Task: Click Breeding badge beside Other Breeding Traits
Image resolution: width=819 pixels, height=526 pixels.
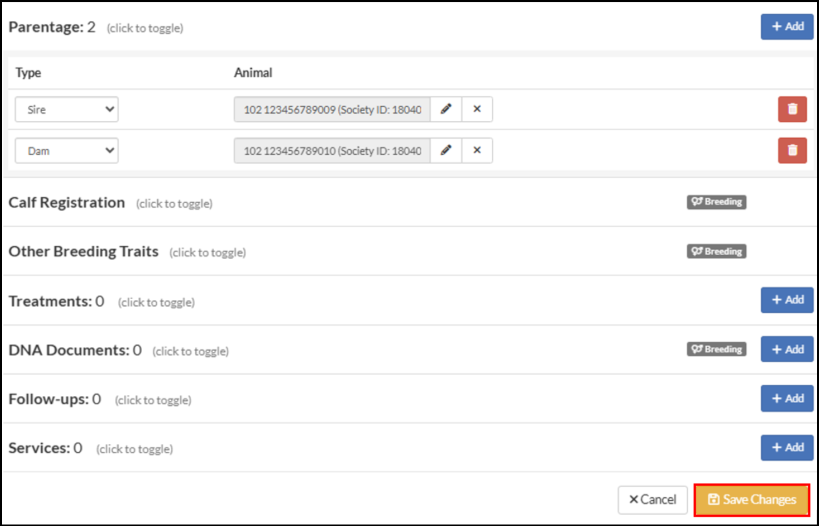Action: tap(717, 251)
